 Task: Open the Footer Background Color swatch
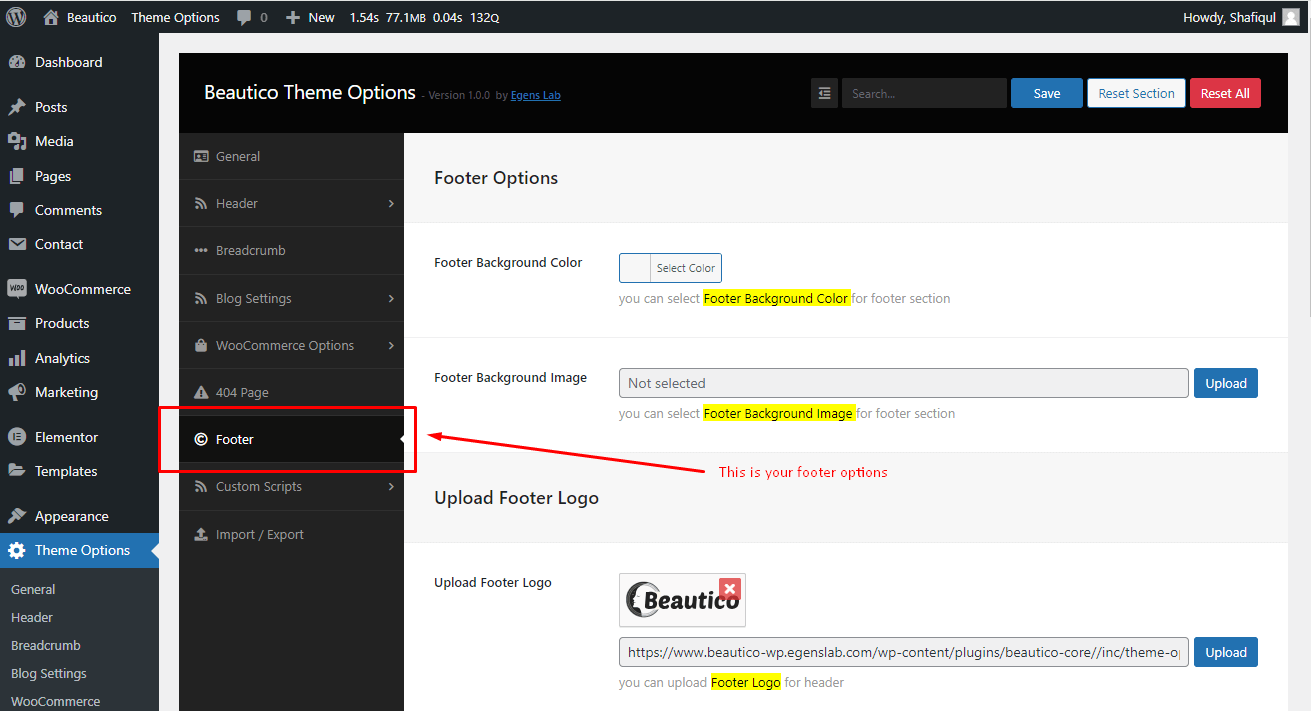click(x=635, y=268)
